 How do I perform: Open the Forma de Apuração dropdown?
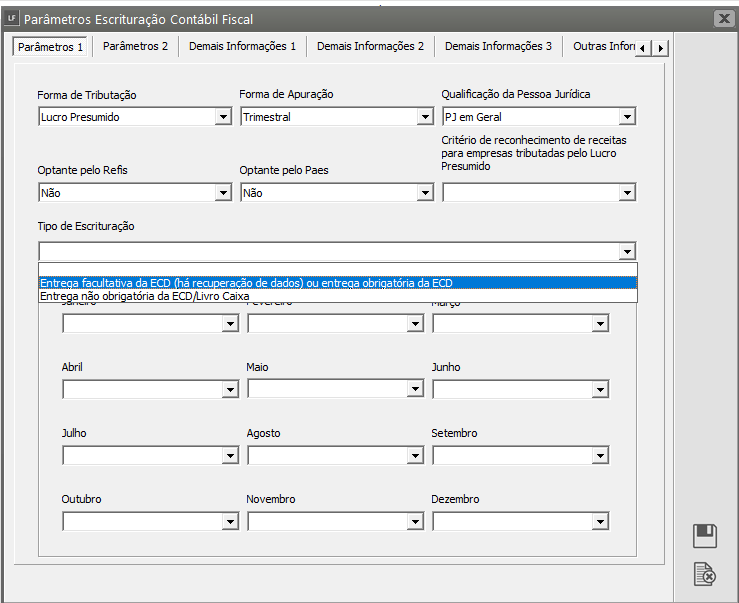pos(425,117)
